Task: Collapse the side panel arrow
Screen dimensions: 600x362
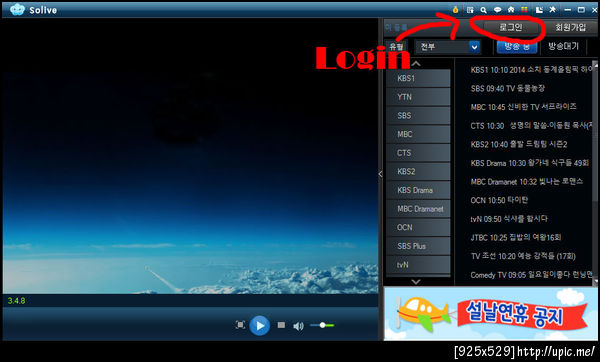Action: (x=380, y=174)
